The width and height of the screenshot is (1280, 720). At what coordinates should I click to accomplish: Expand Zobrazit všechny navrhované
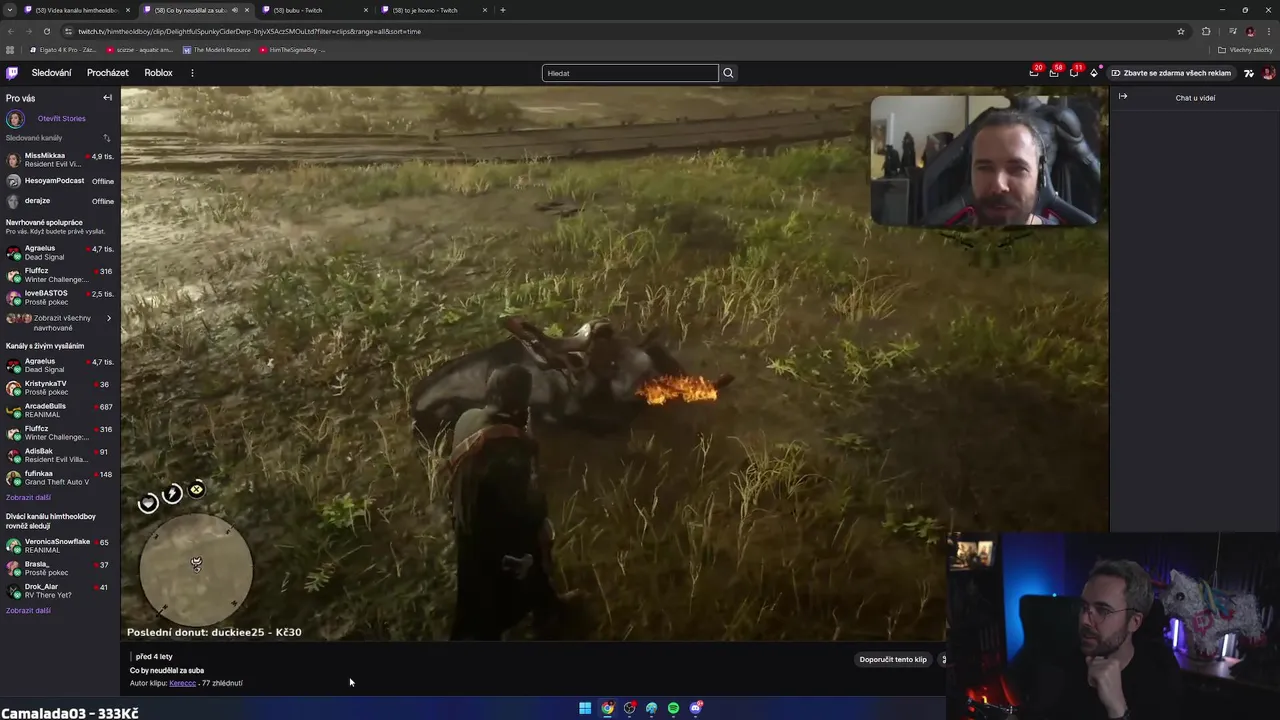(60, 322)
